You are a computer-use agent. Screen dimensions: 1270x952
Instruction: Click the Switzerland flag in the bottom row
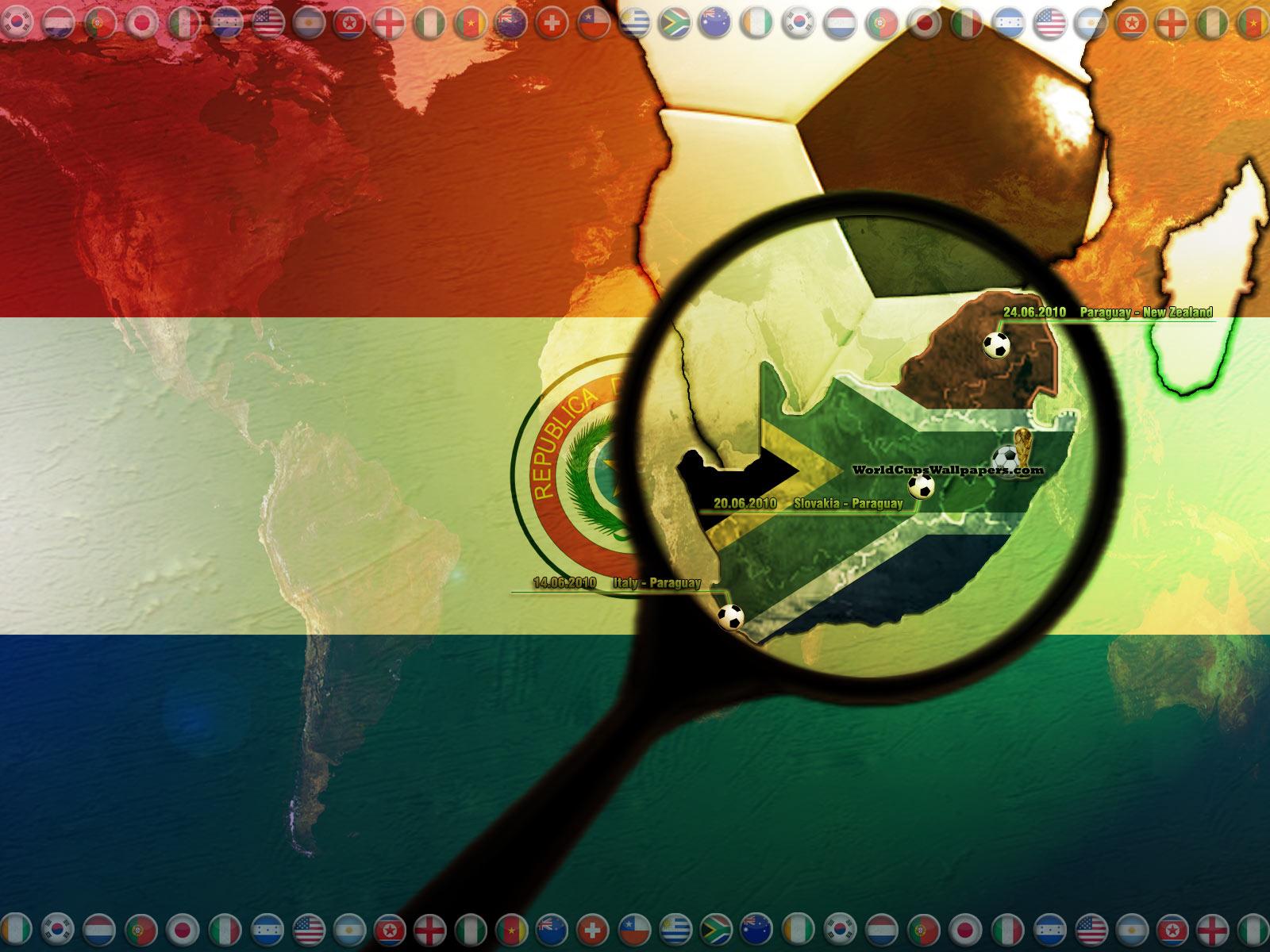click(x=591, y=927)
